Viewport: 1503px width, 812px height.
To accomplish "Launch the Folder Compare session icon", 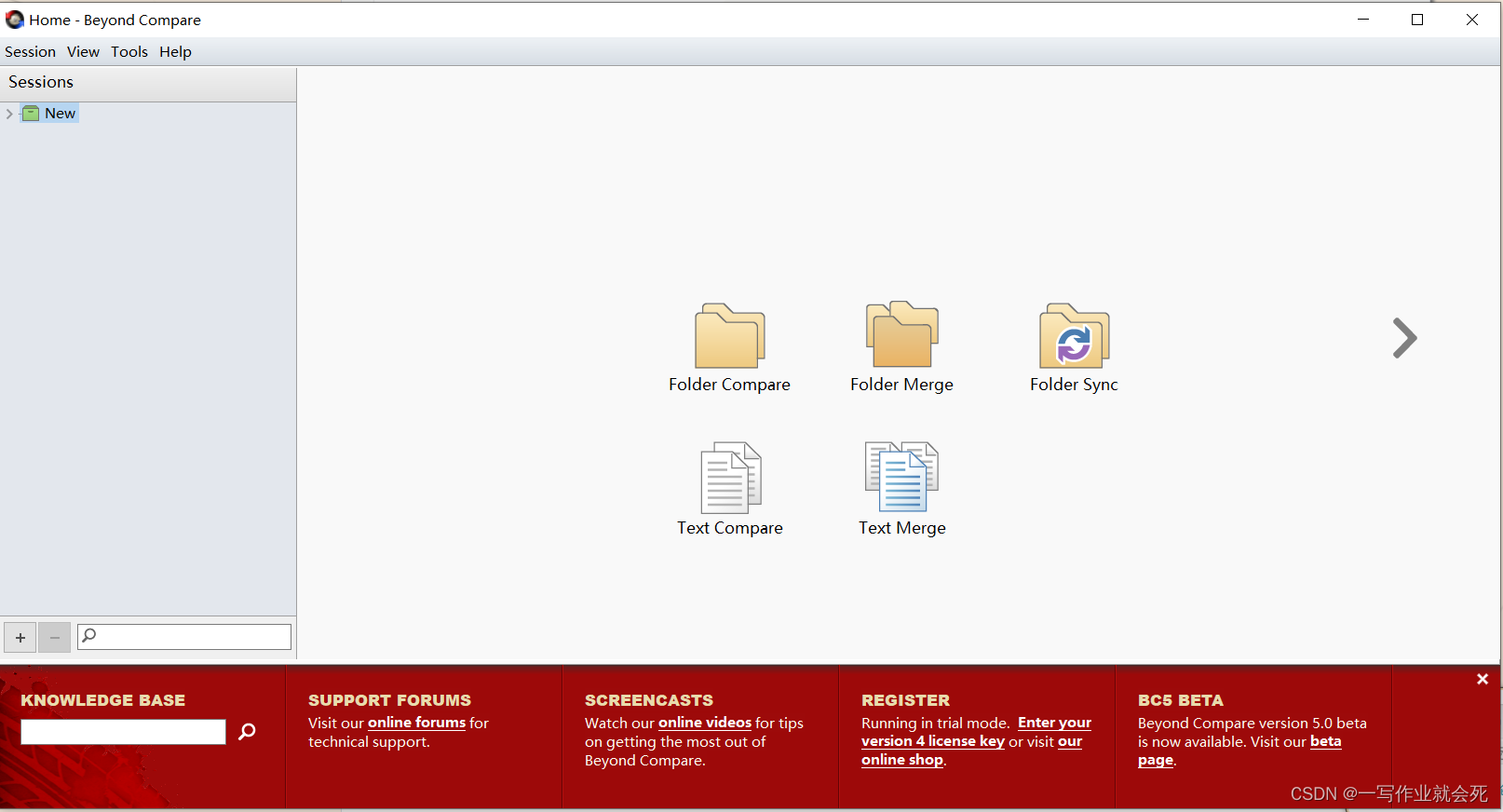I will 729,335.
